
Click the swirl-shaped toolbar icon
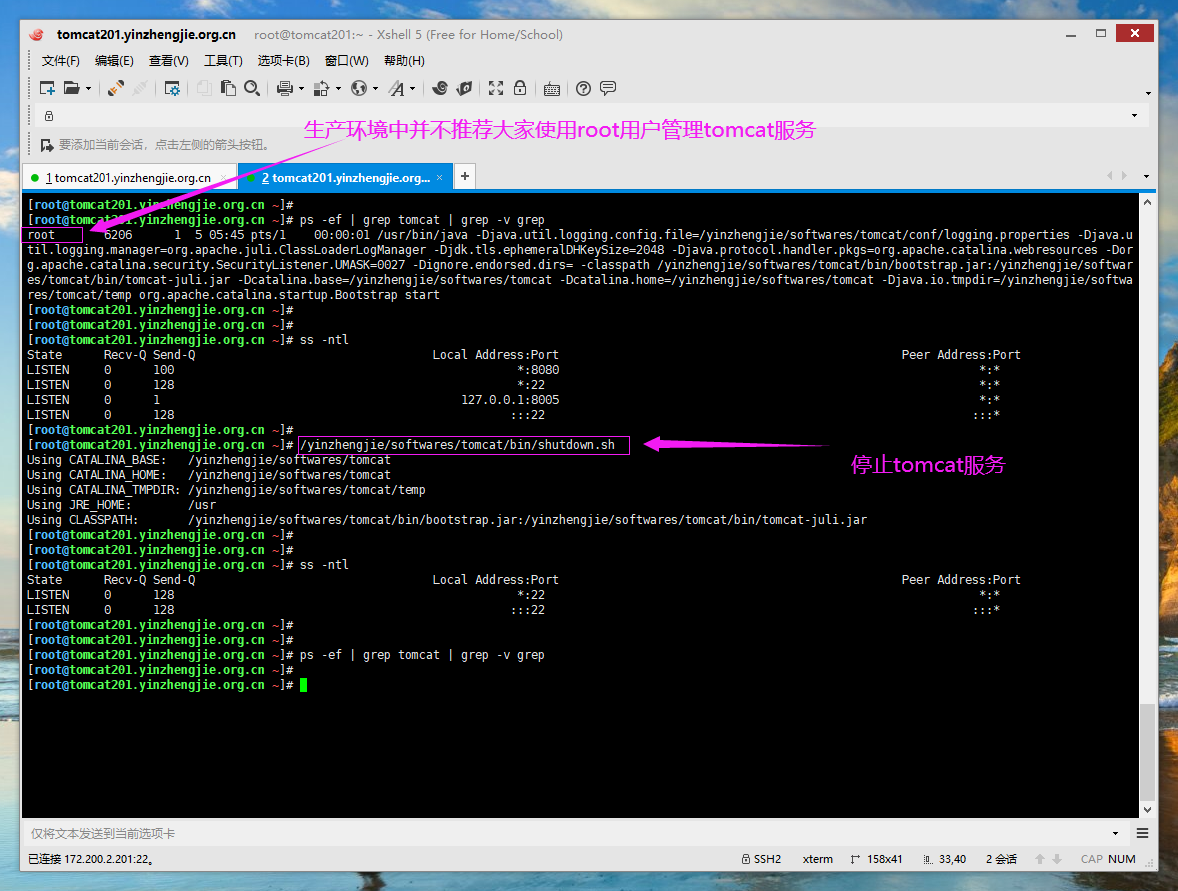pyautogui.click(x=440, y=89)
